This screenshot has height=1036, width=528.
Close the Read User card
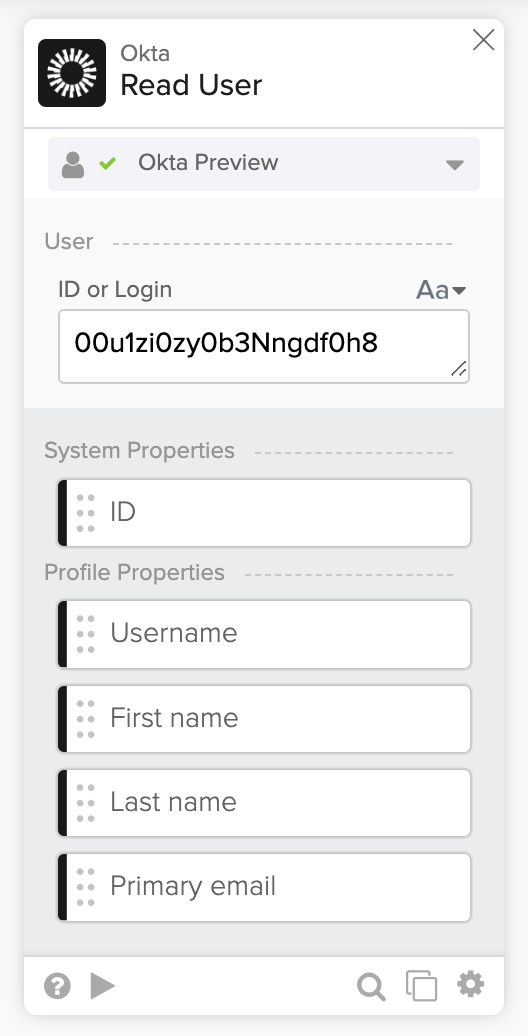[484, 40]
